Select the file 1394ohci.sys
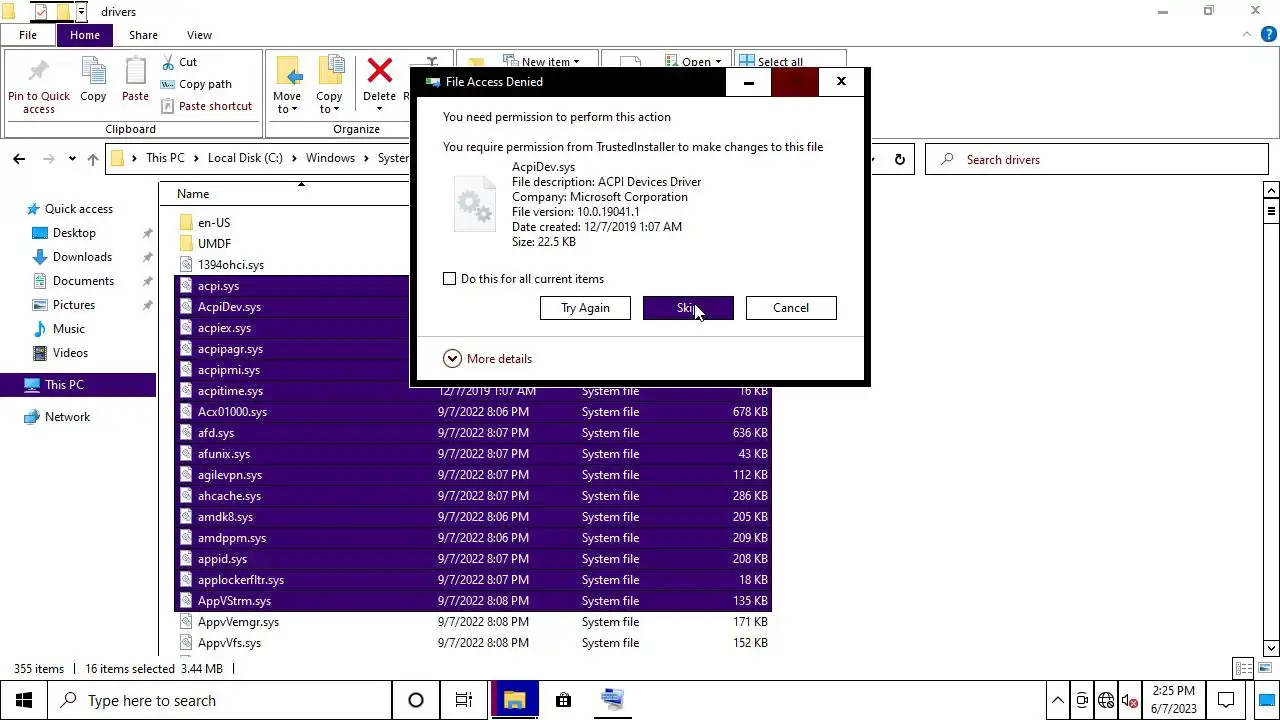The width and height of the screenshot is (1280, 720). 231,265
